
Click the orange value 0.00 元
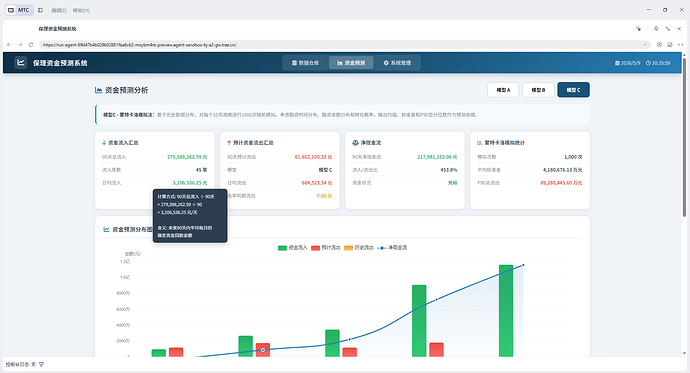click(x=324, y=196)
